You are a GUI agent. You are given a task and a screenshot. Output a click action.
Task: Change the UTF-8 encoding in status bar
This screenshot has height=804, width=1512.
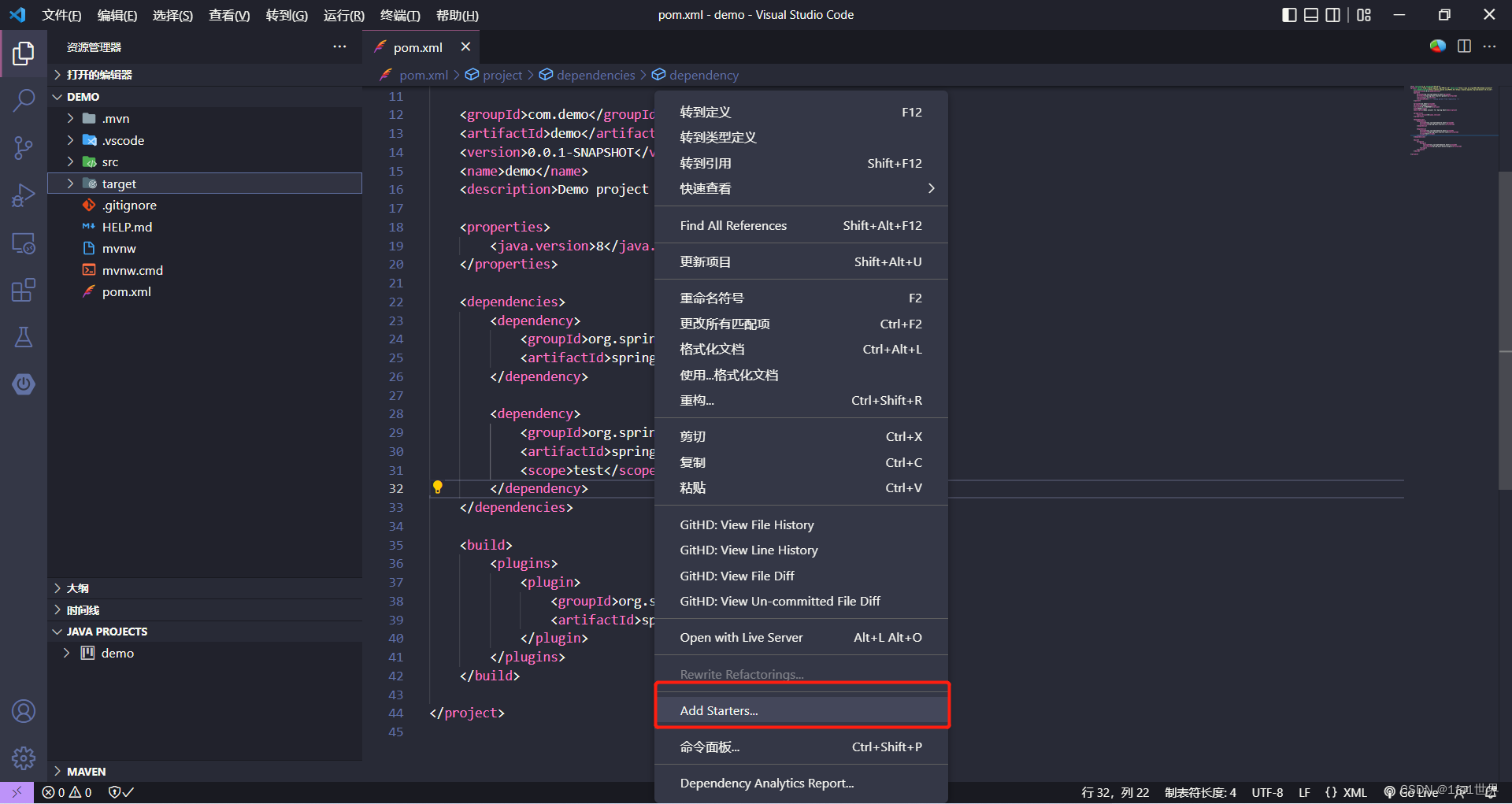pos(1267,792)
